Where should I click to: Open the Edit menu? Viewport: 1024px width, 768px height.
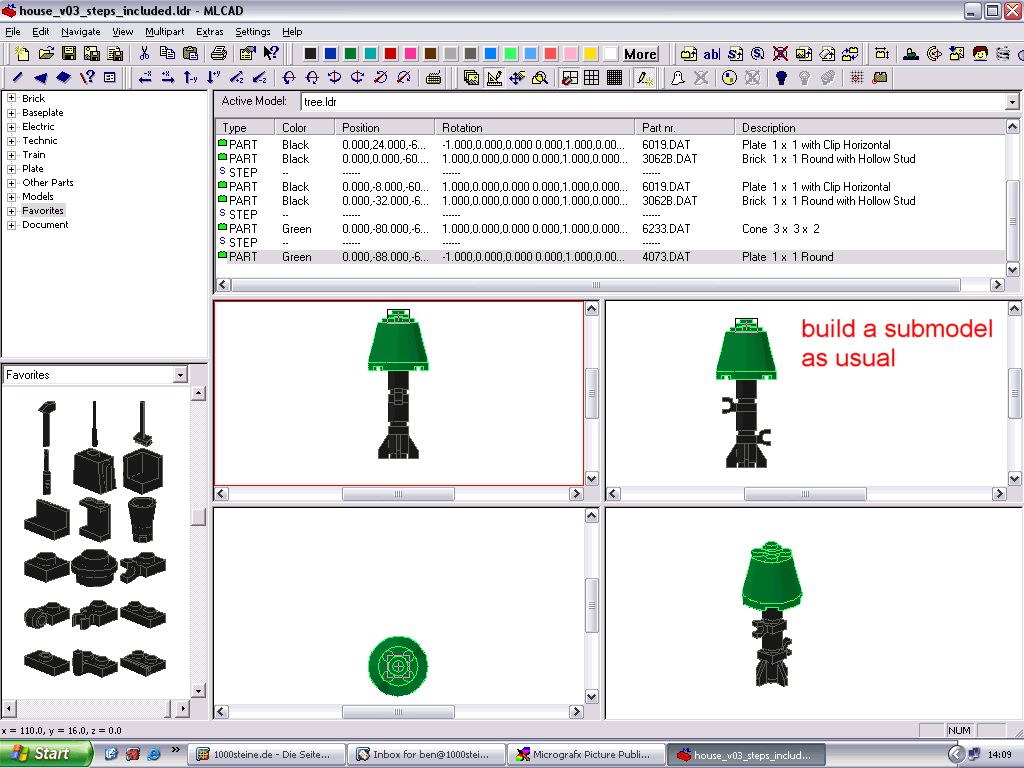point(40,31)
